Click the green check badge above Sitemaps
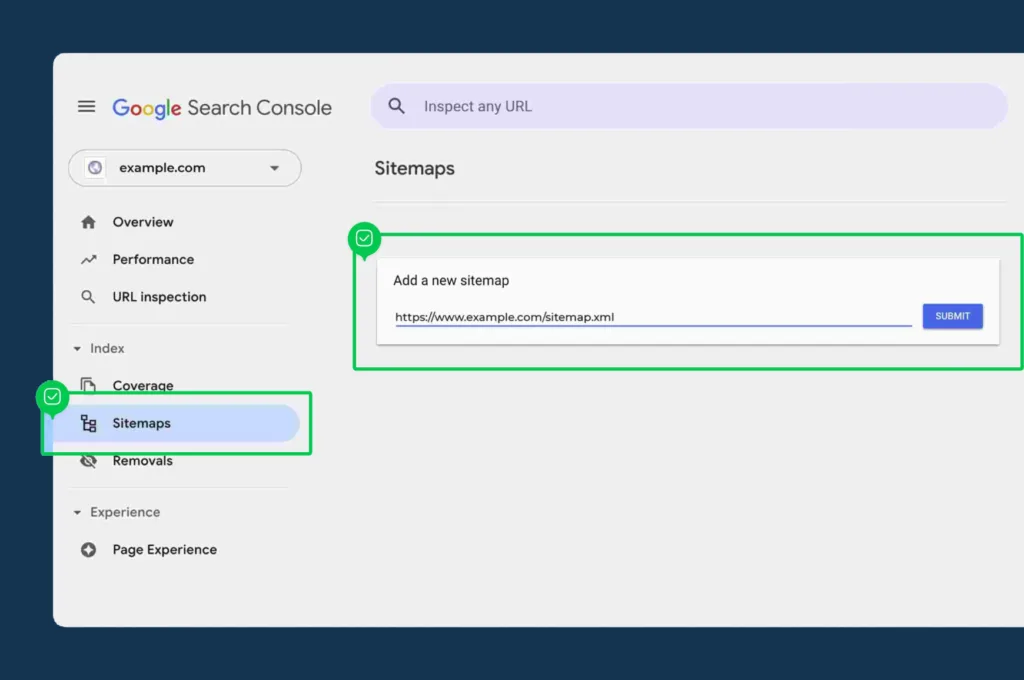The height and width of the screenshot is (680, 1024). (52, 397)
